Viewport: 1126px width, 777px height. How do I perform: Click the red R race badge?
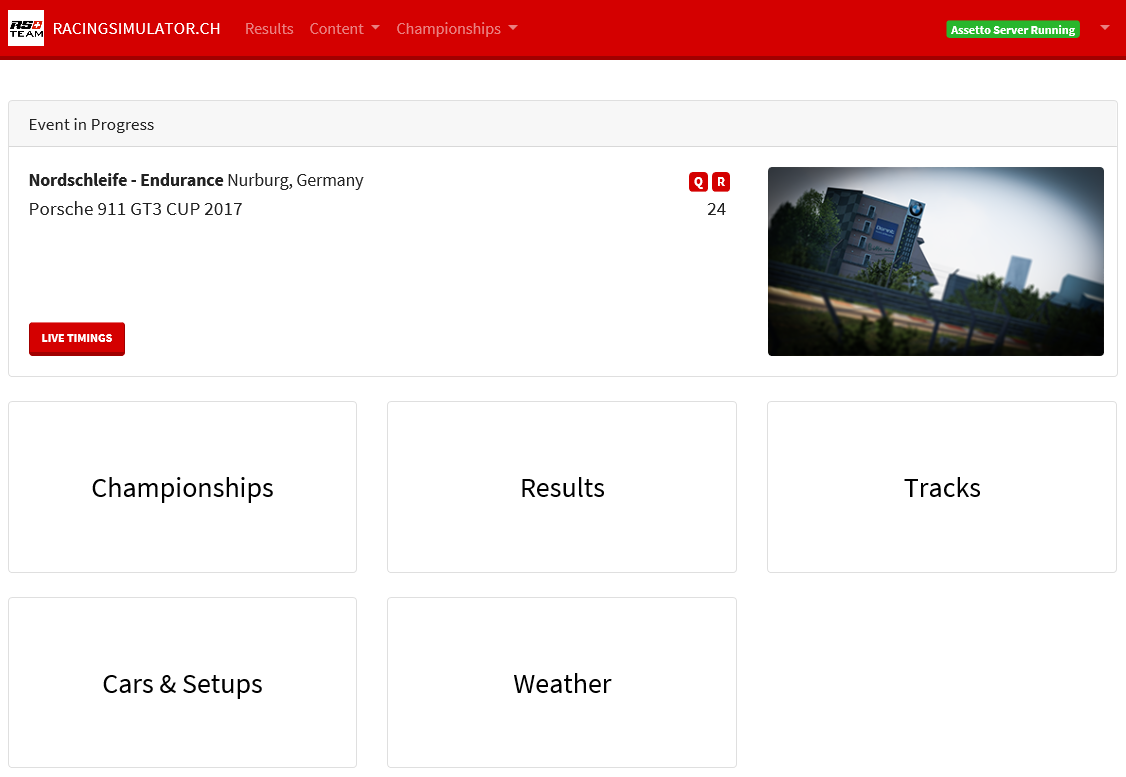click(721, 182)
